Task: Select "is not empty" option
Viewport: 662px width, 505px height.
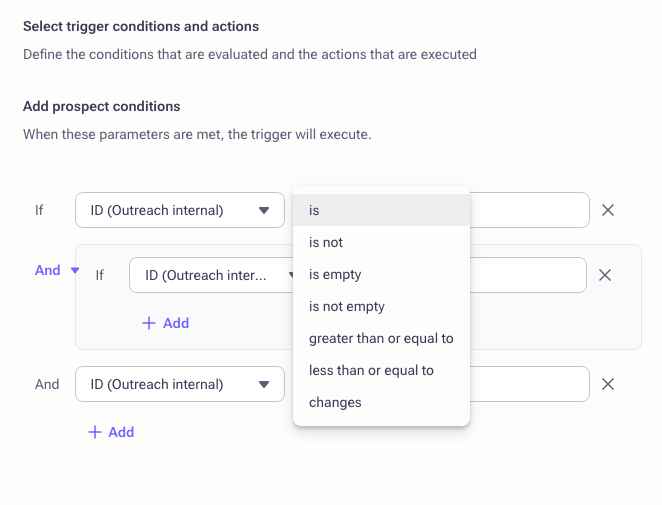Action: click(381, 306)
